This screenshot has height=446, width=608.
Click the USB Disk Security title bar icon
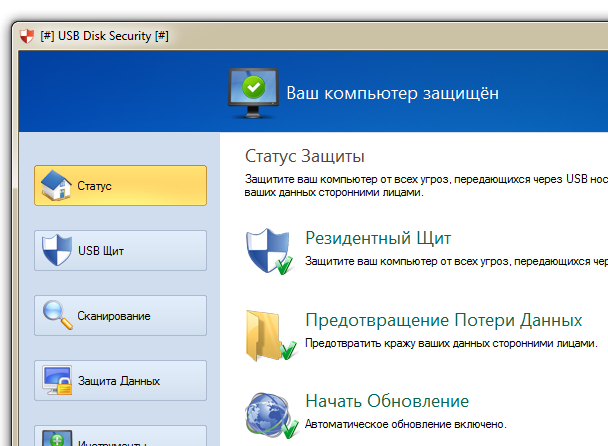click(x=27, y=36)
